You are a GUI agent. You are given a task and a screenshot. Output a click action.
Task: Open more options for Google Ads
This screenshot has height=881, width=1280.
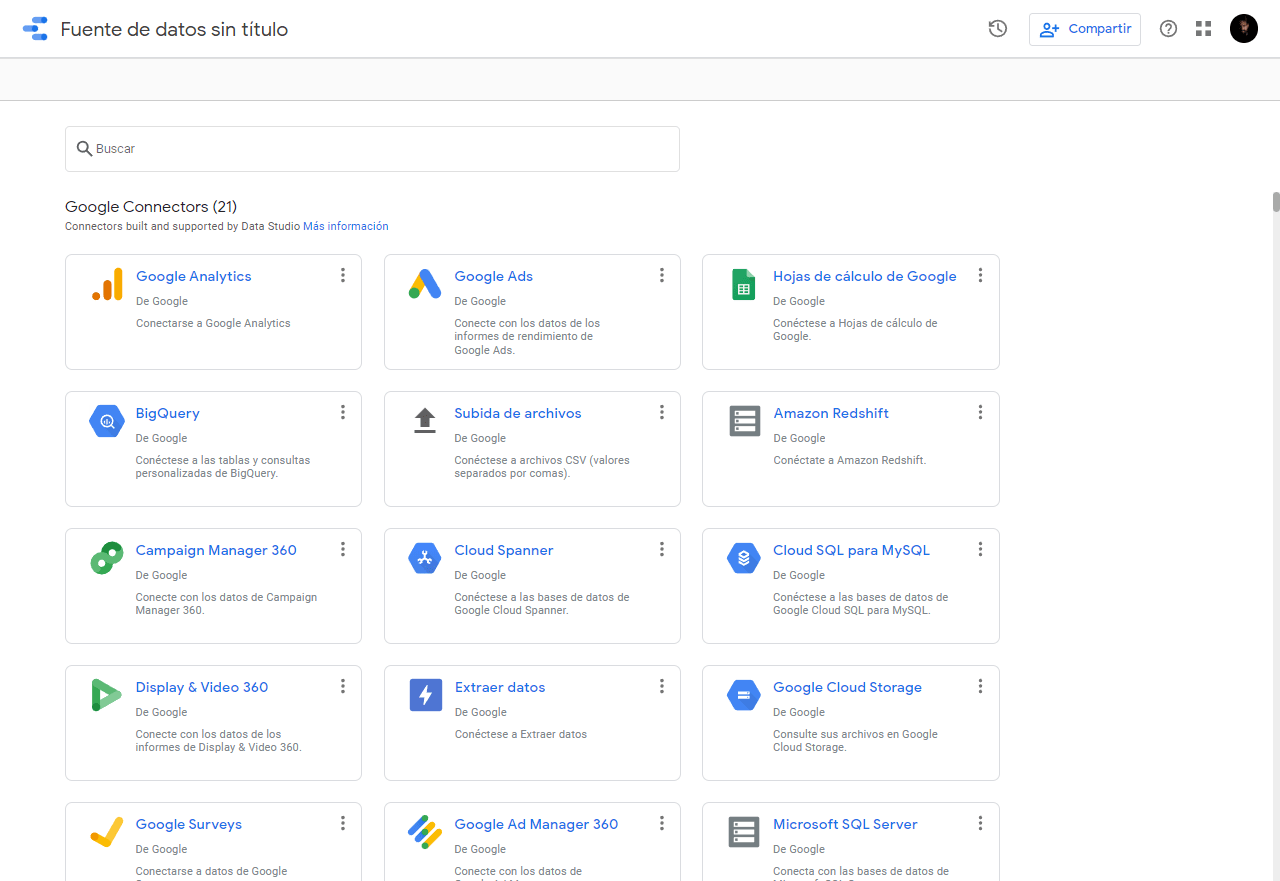coord(662,275)
